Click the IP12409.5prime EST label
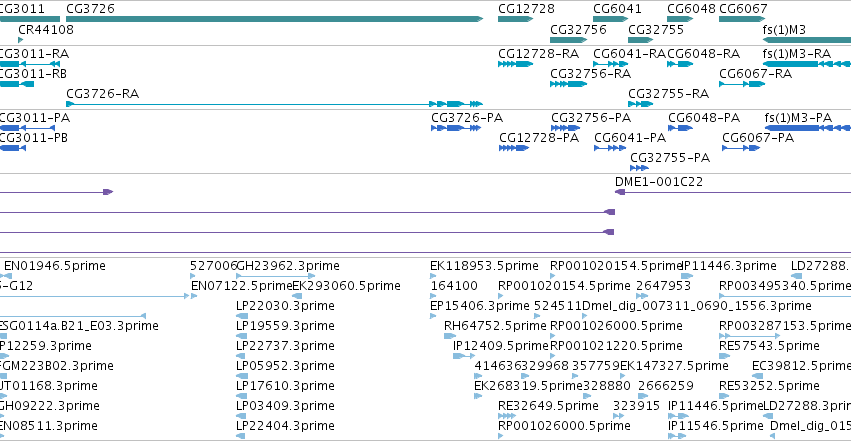 500,346
